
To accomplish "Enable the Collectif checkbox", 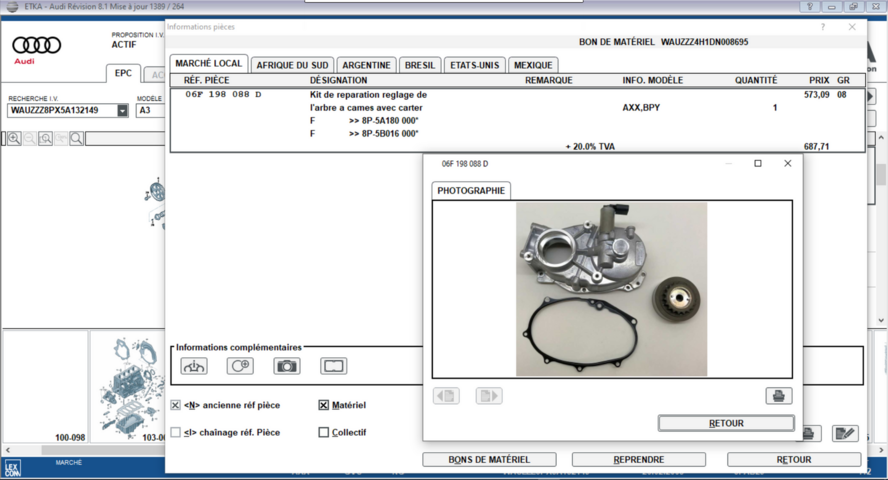I will coord(323,432).
